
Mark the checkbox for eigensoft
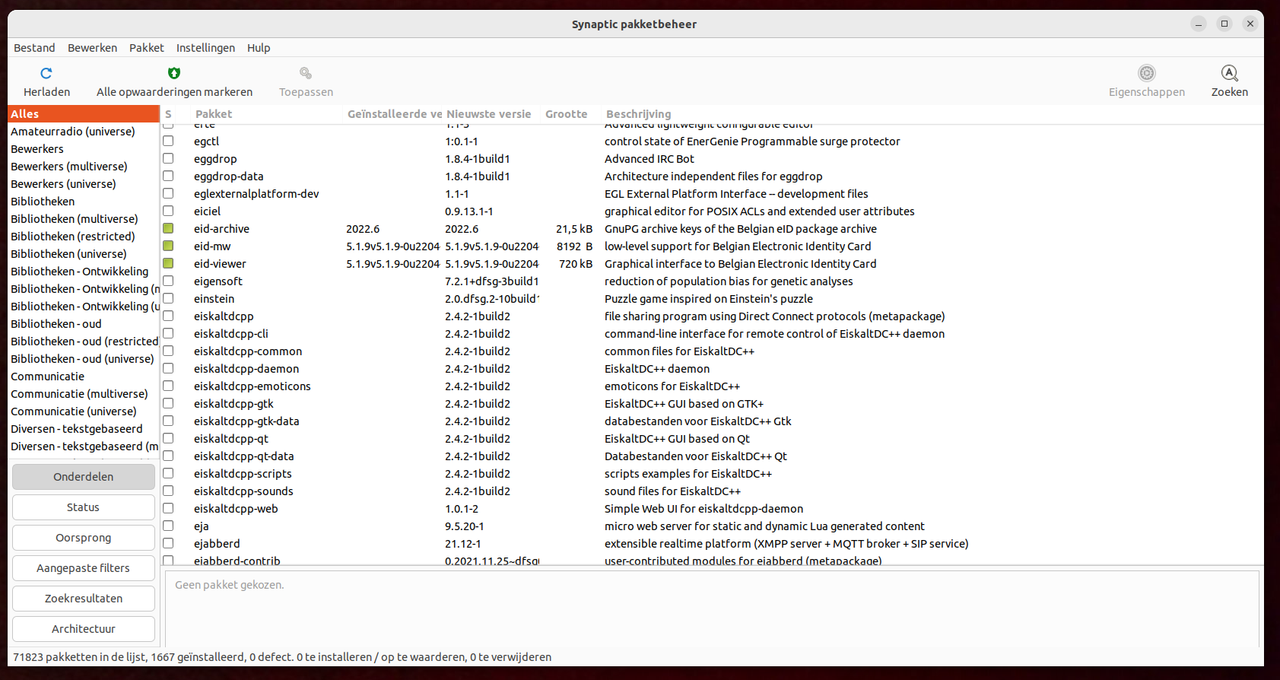pos(168,281)
